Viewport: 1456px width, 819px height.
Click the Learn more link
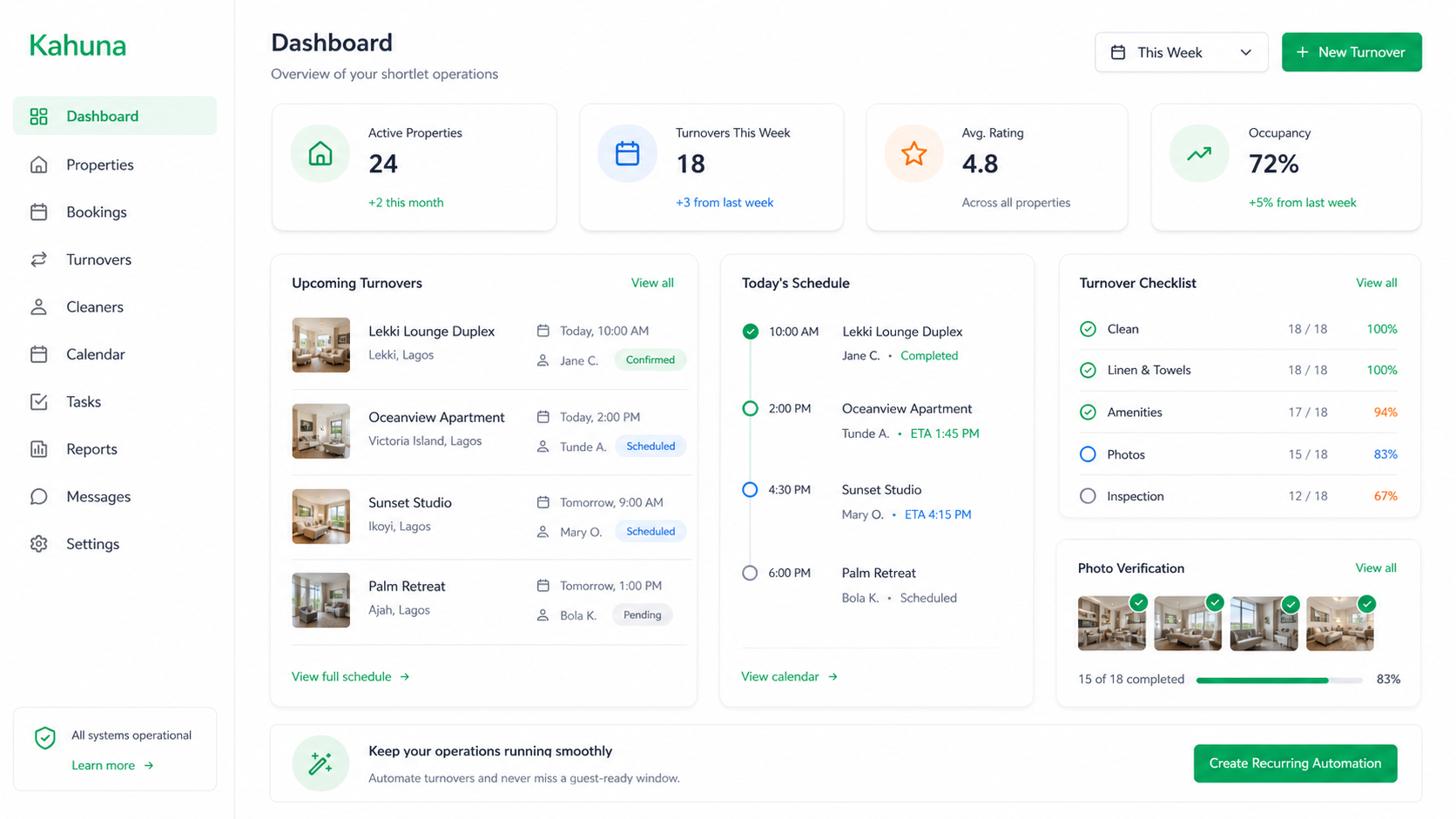point(112,765)
